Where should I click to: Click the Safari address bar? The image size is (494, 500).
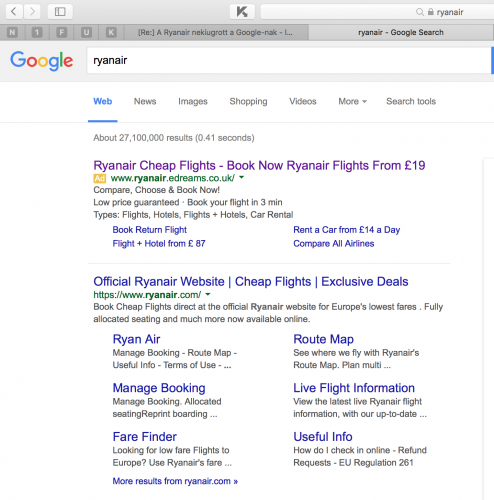point(377,12)
